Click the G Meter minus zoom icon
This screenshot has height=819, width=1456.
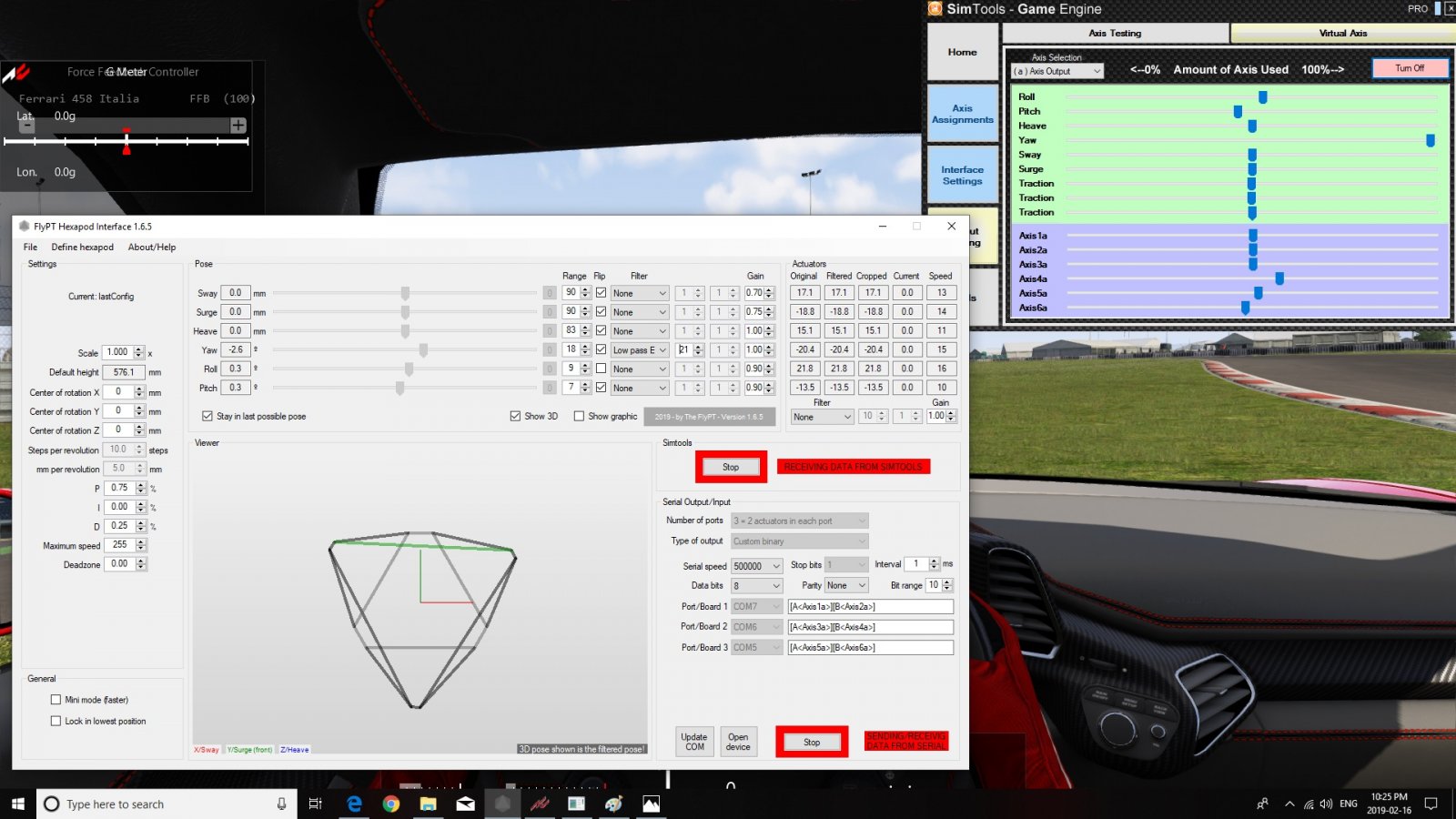(27, 126)
